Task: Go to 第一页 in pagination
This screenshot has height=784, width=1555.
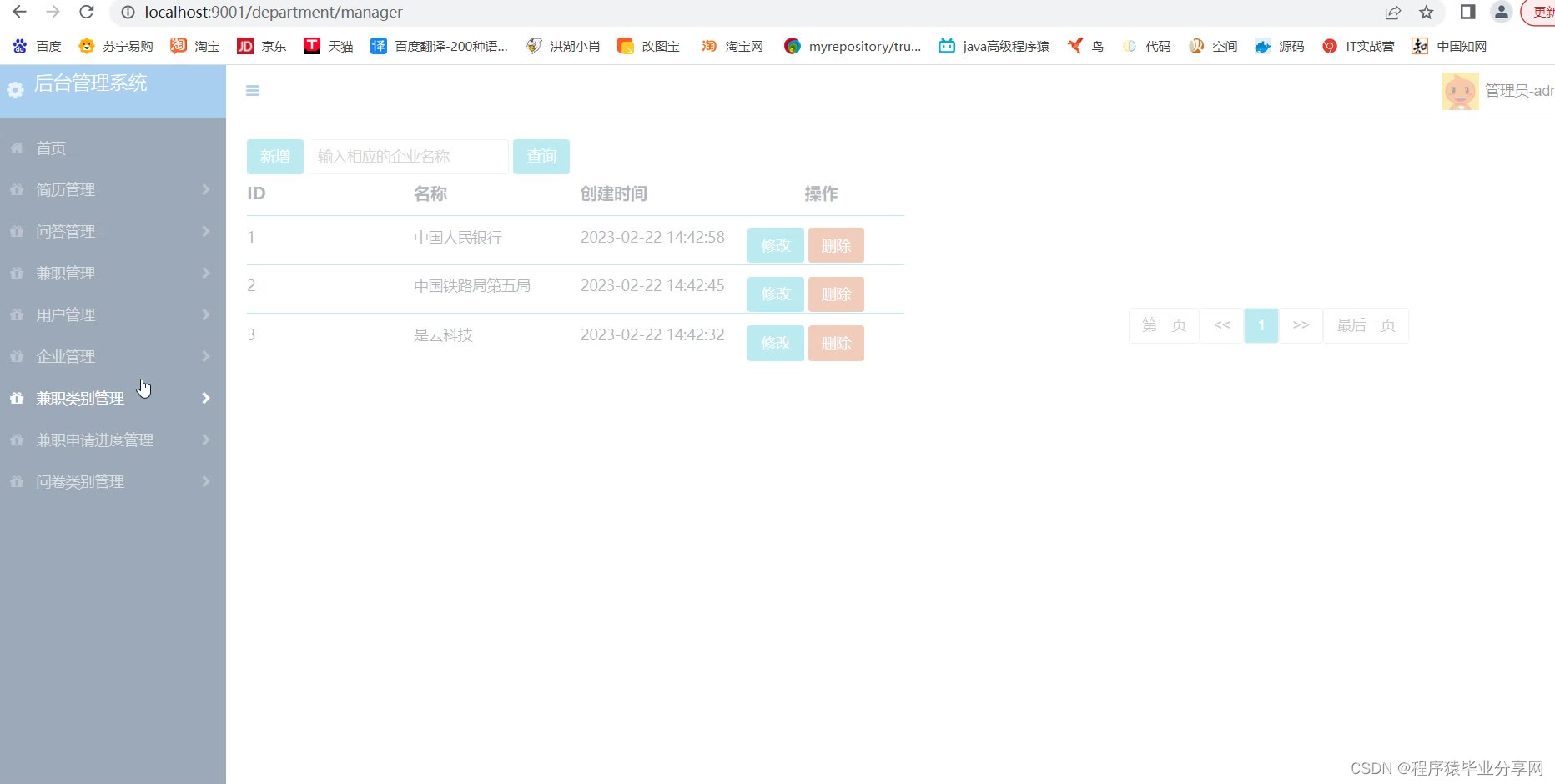Action: [1164, 325]
